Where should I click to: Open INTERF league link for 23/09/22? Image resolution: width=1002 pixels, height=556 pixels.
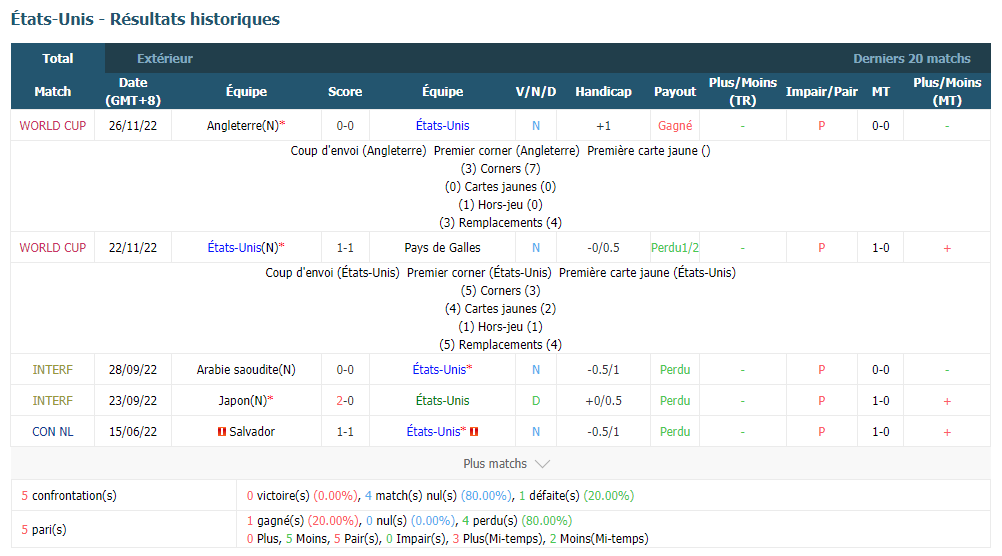click(x=52, y=401)
